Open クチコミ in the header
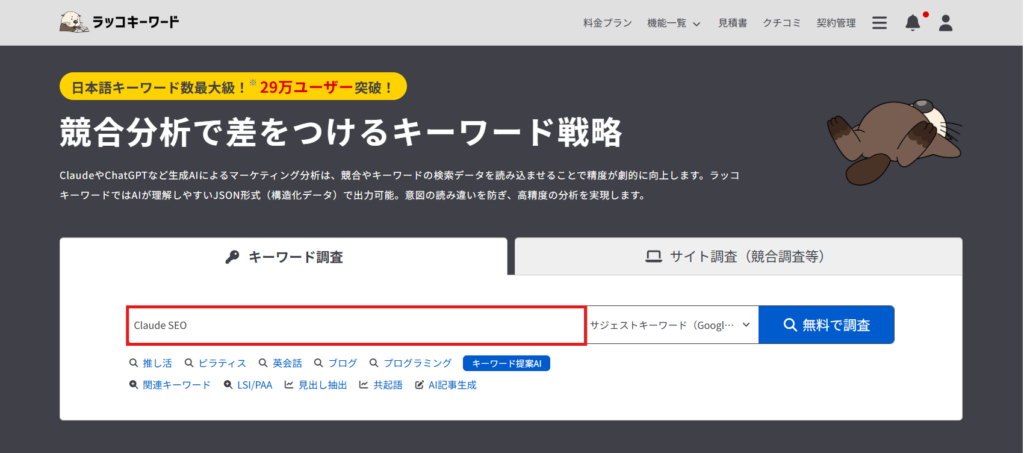This screenshot has height=453, width=1024. pos(781,23)
